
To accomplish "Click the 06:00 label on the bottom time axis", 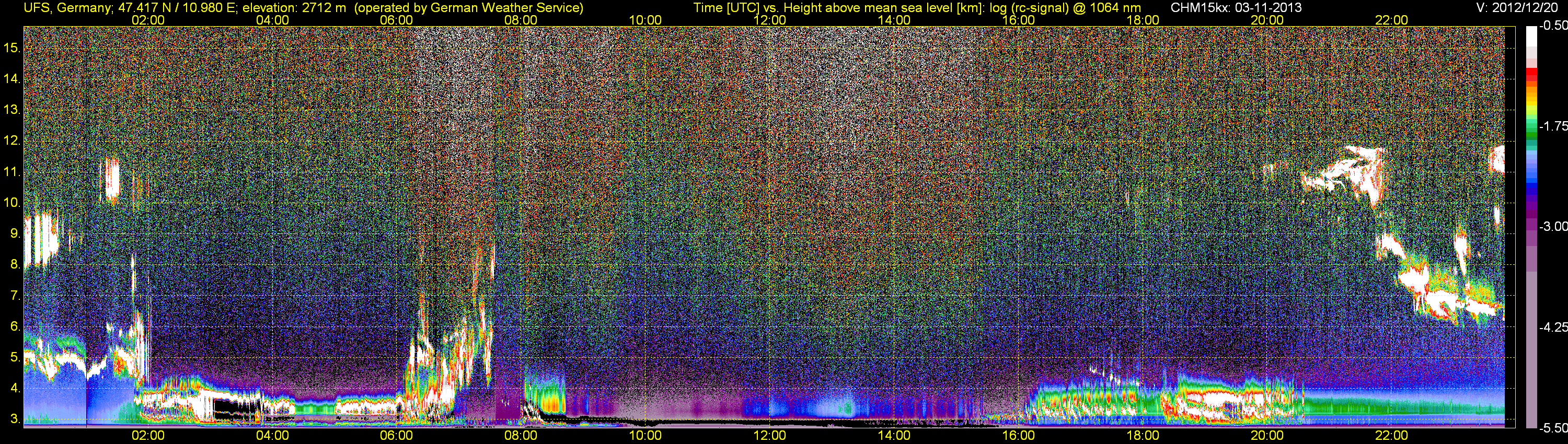I will [396, 436].
